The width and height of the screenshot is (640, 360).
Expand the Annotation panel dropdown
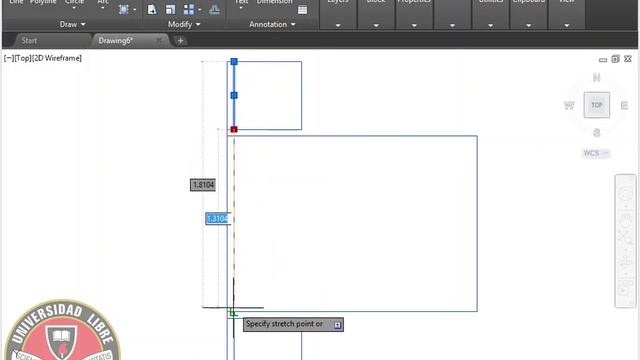tap(272, 24)
